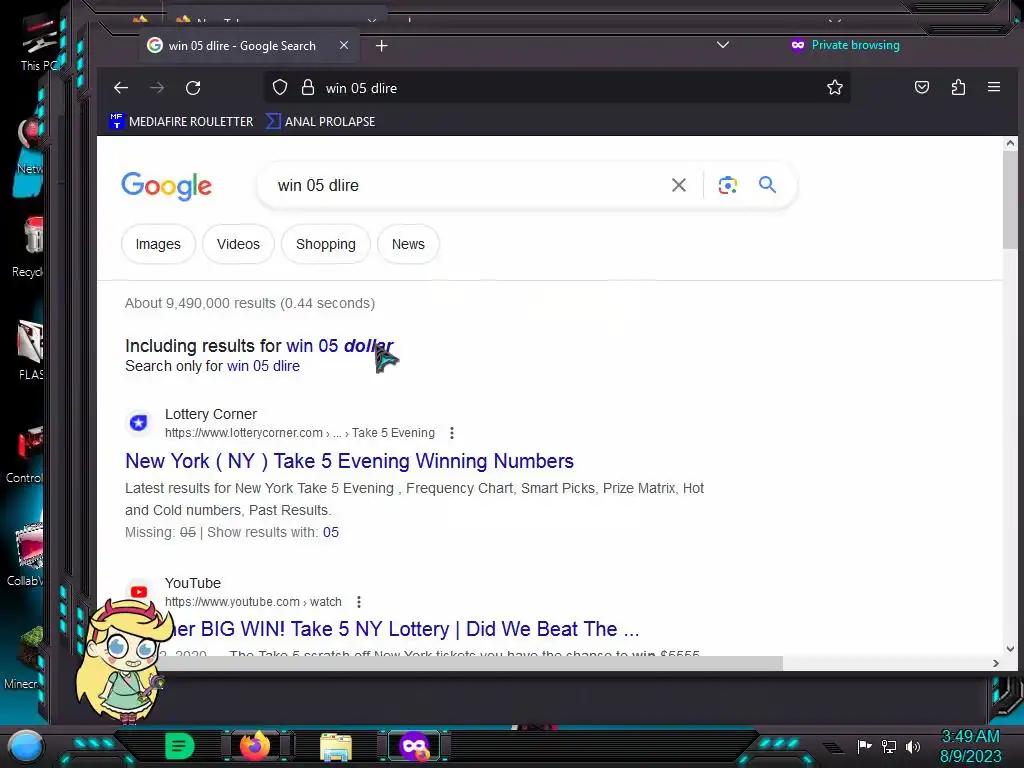Click into the Google search field
The image size is (1024, 768).
click(x=467, y=185)
